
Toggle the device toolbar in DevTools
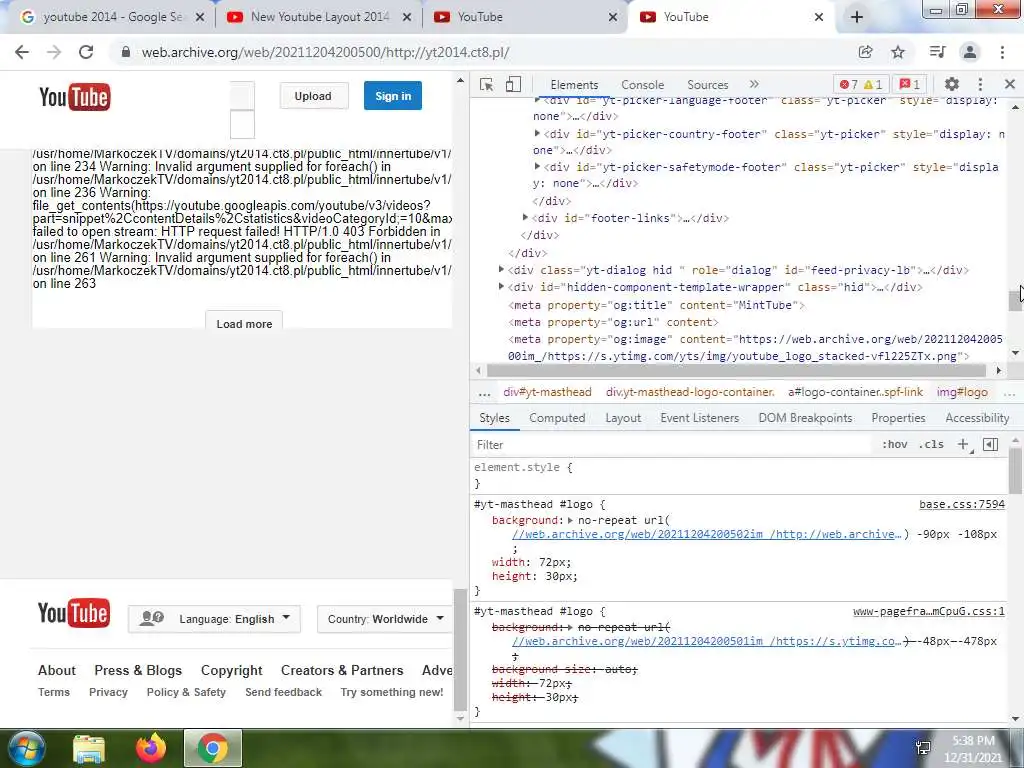pyautogui.click(x=513, y=84)
